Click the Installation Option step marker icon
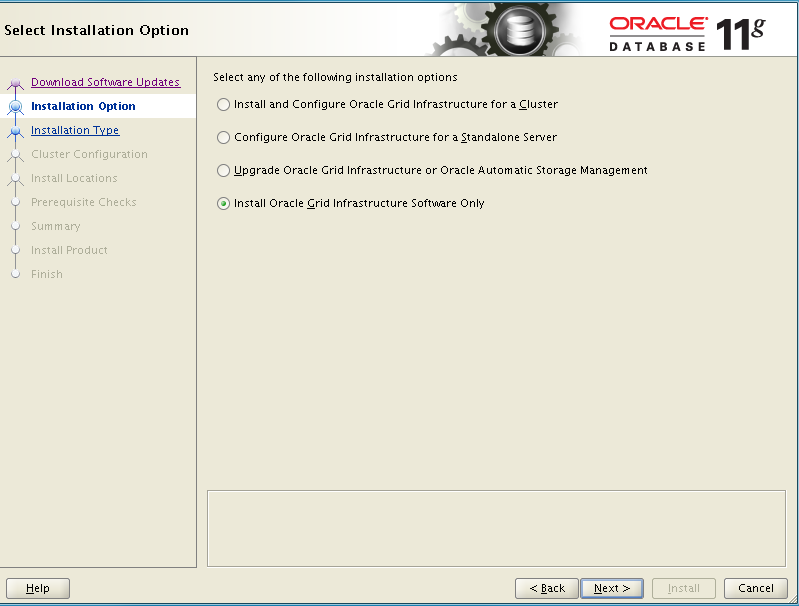 click(15, 107)
